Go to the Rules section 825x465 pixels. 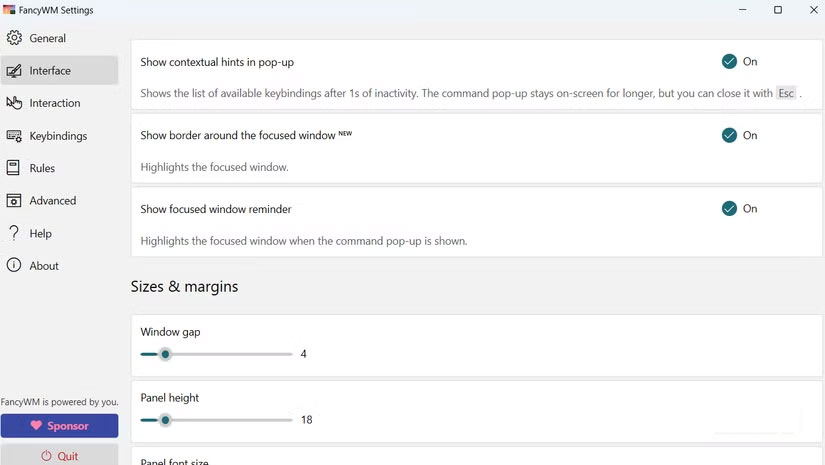[42, 168]
